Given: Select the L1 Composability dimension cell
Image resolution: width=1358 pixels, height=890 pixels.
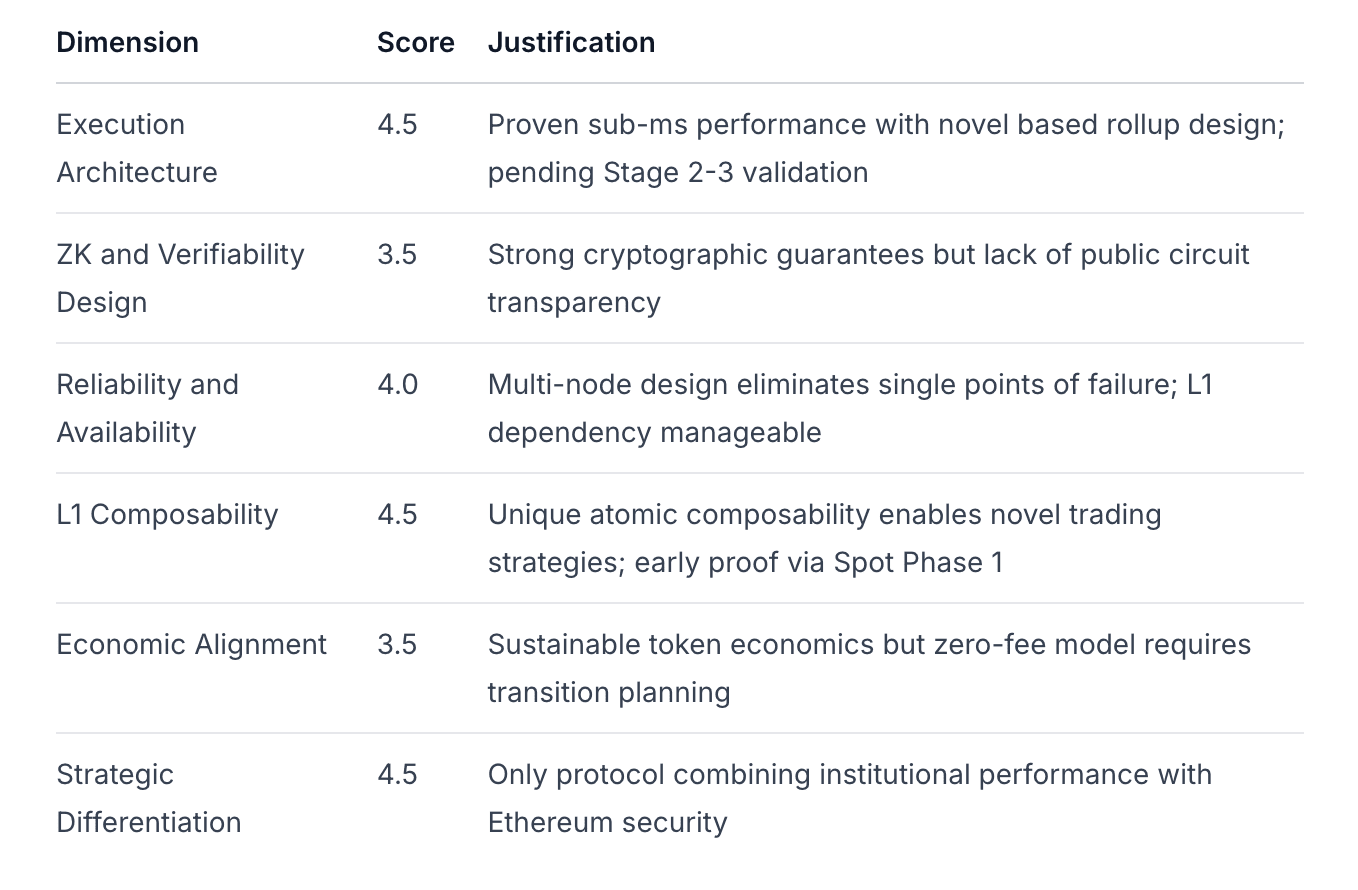Looking at the screenshot, I should [x=167, y=514].
